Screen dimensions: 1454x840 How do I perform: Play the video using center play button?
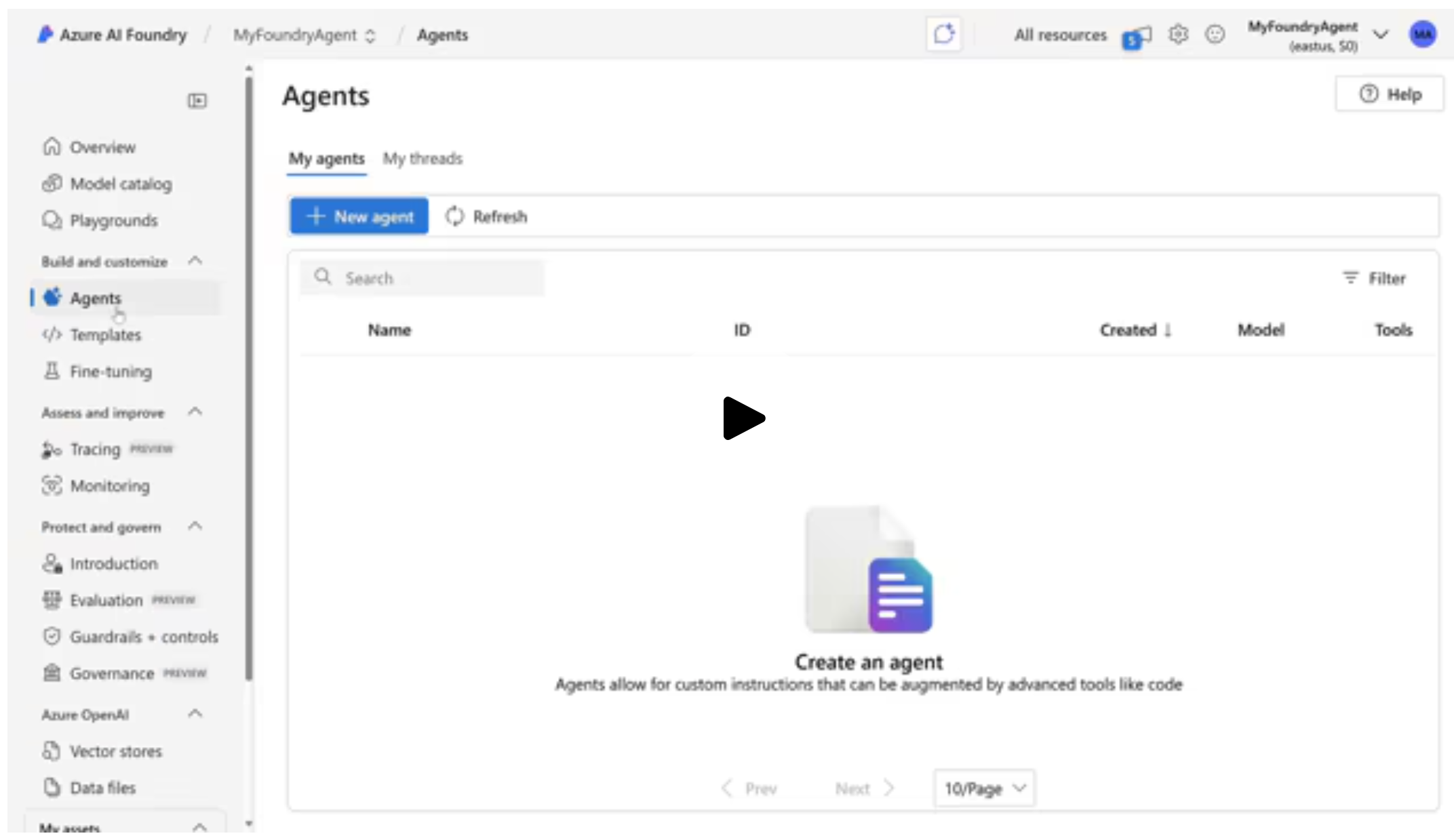pyautogui.click(x=744, y=418)
